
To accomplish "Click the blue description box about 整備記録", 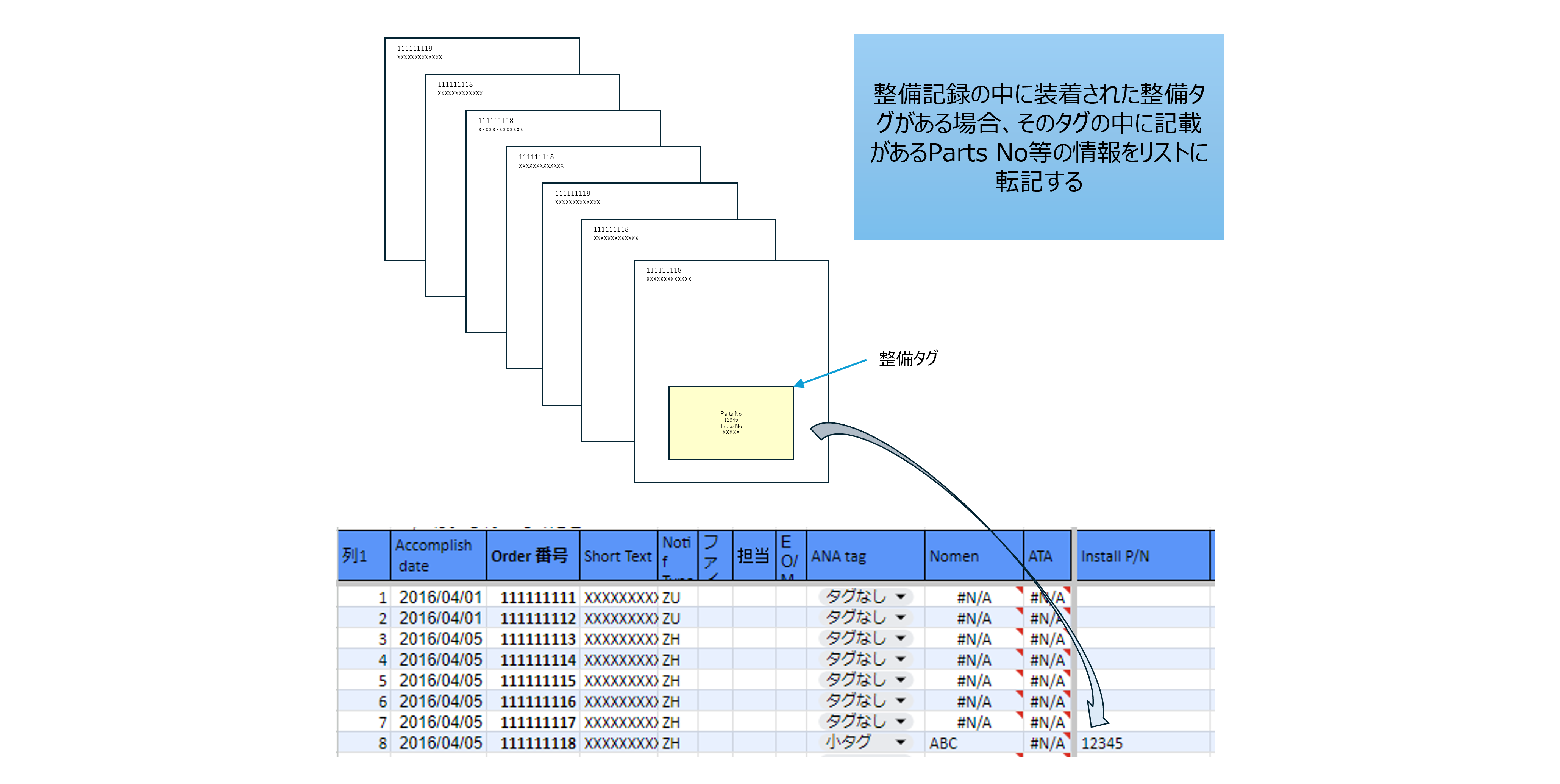I will click(x=1038, y=137).
